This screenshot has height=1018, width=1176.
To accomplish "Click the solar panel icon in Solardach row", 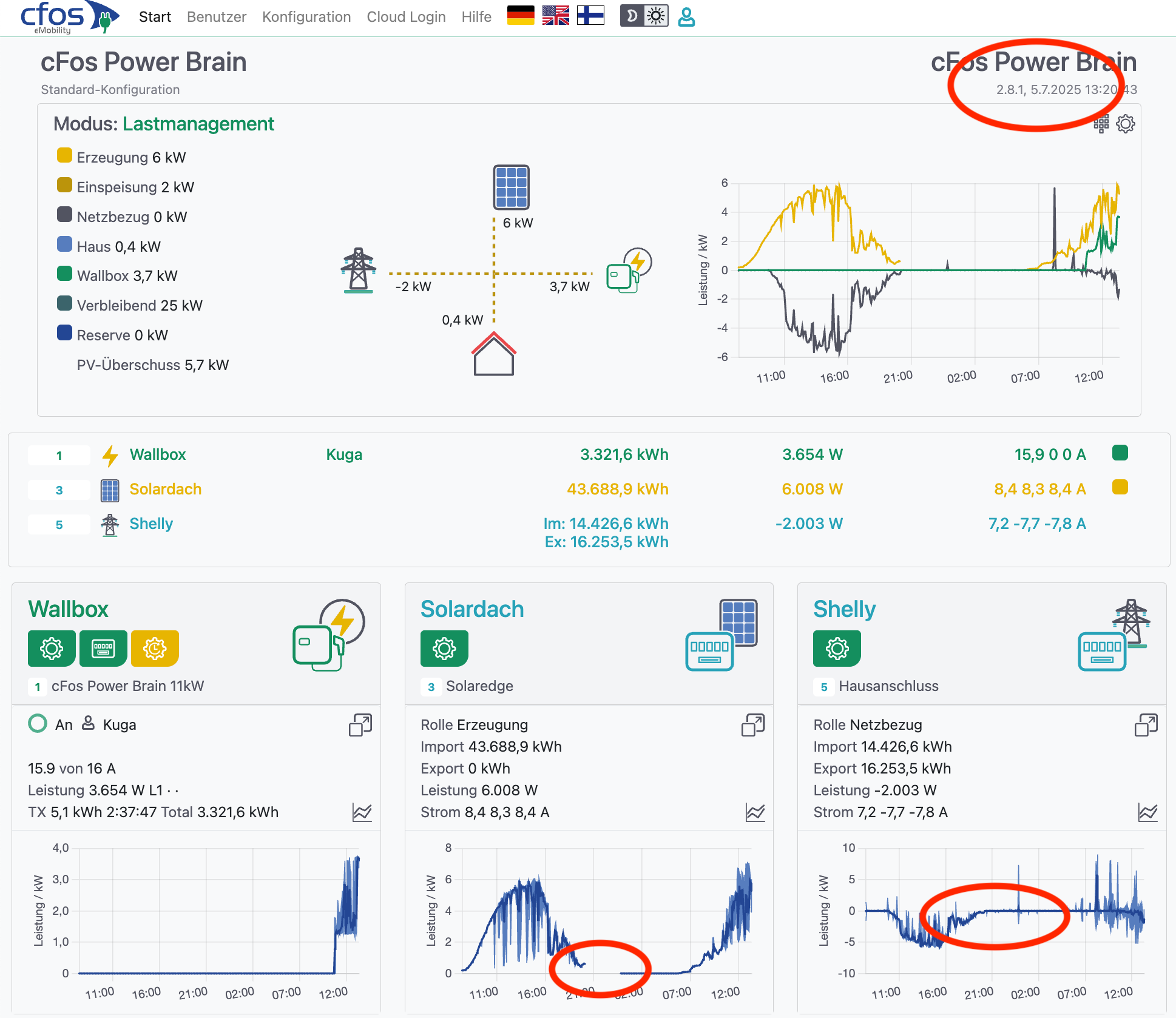I will pos(110,490).
